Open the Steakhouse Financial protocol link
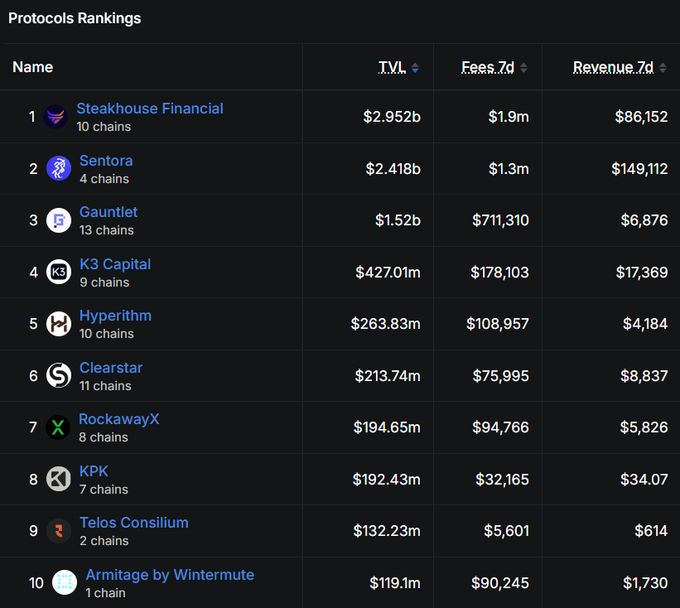680x608 pixels. [x=150, y=108]
